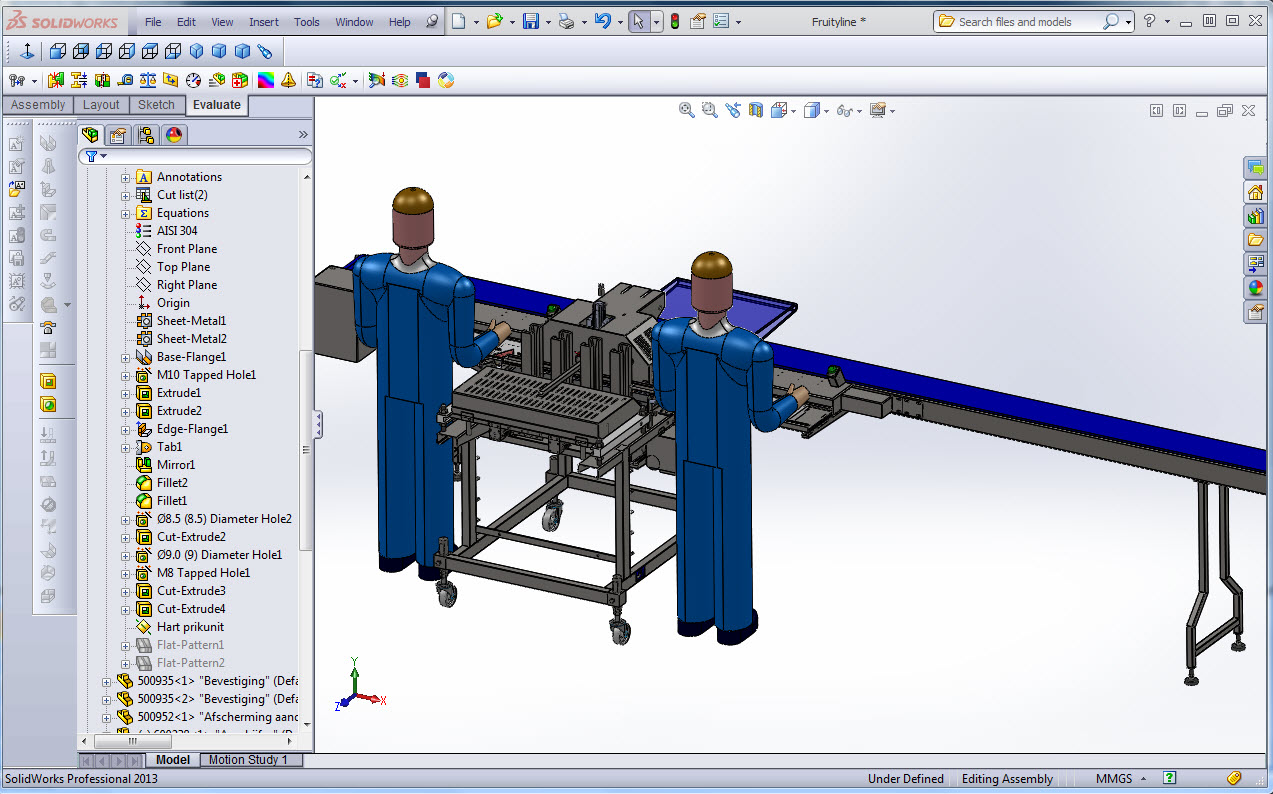Select Previous View icon
Screen dimensions: 1273x794
tap(733, 110)
